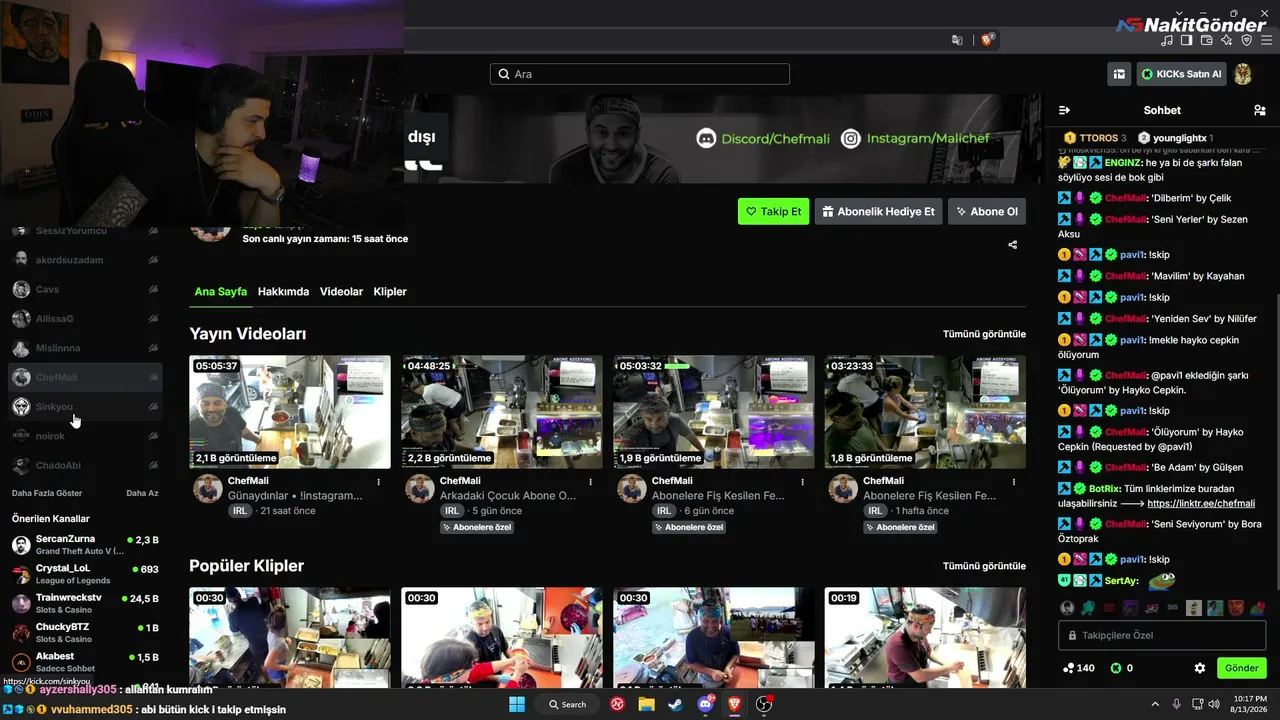Open the user profile avatar menu
The height and width of the screenshot is (720, 1280).
click(x=1243, y=74)
